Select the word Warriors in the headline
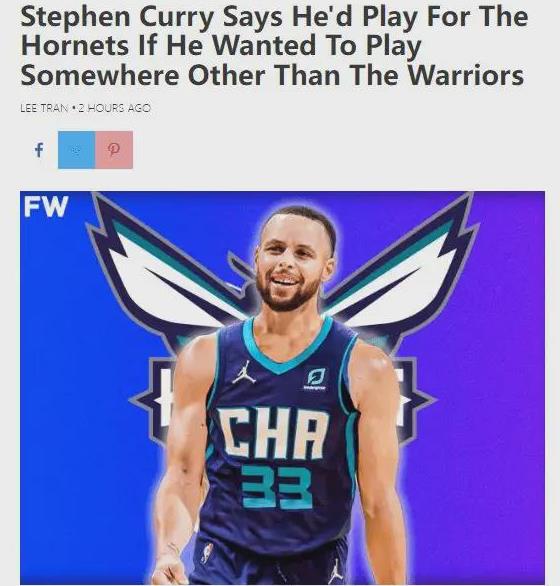This screenshot has width=560, height=586. [466, 75]
